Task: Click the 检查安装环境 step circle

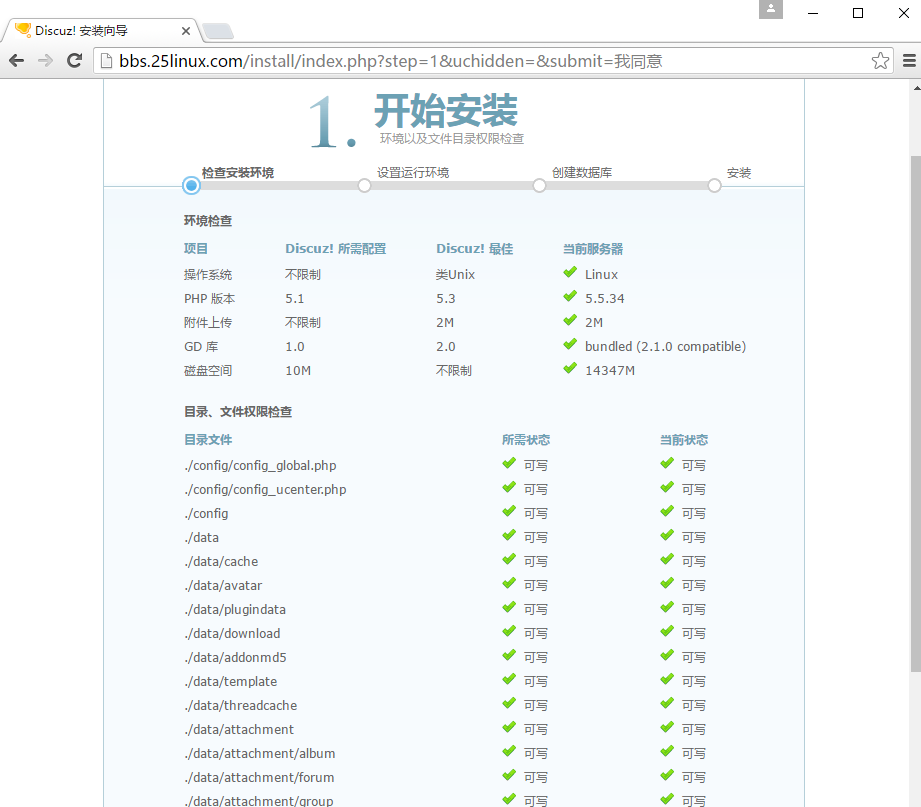Action: pyautogui.click(x=191, y=186)
